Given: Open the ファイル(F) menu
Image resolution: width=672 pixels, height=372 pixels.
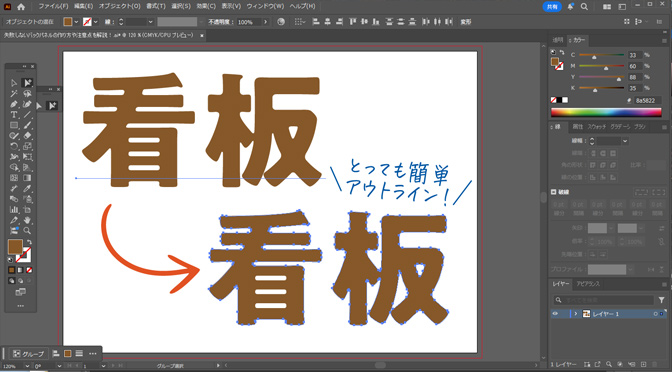Looking at the screenshot, I should tap(53, 6).
